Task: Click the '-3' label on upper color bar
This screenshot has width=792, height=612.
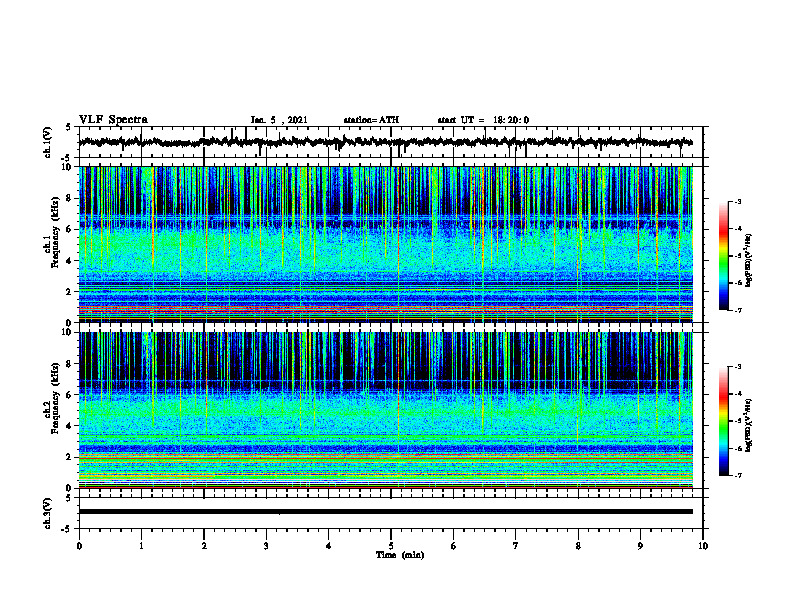Action: (738, 201)
